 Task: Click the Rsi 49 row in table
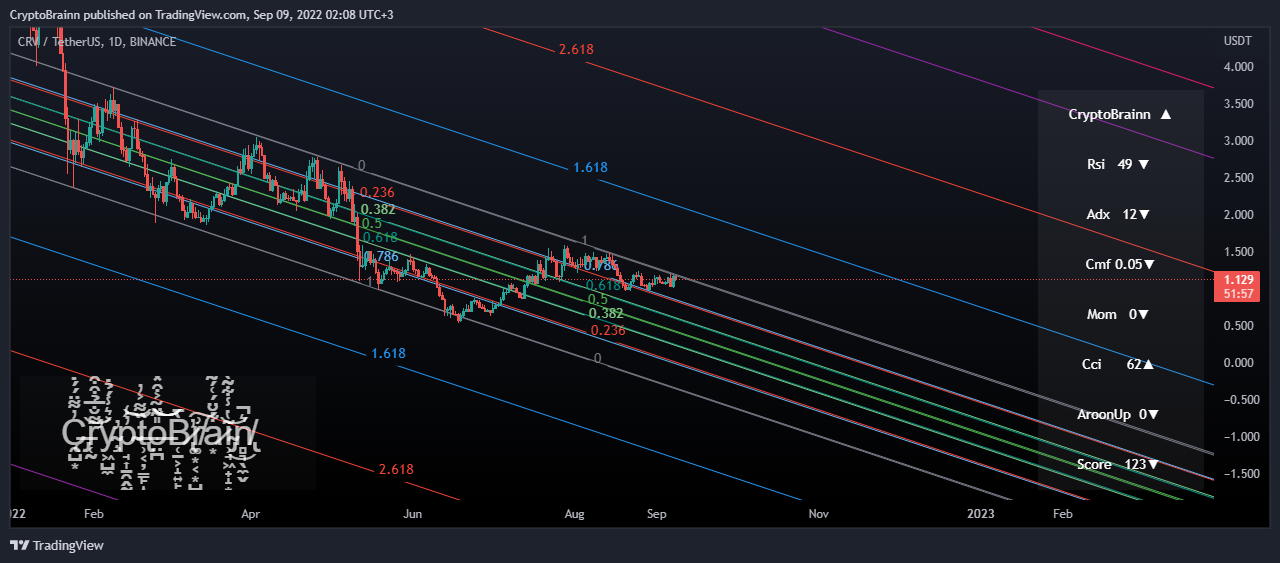[1118, 165]
